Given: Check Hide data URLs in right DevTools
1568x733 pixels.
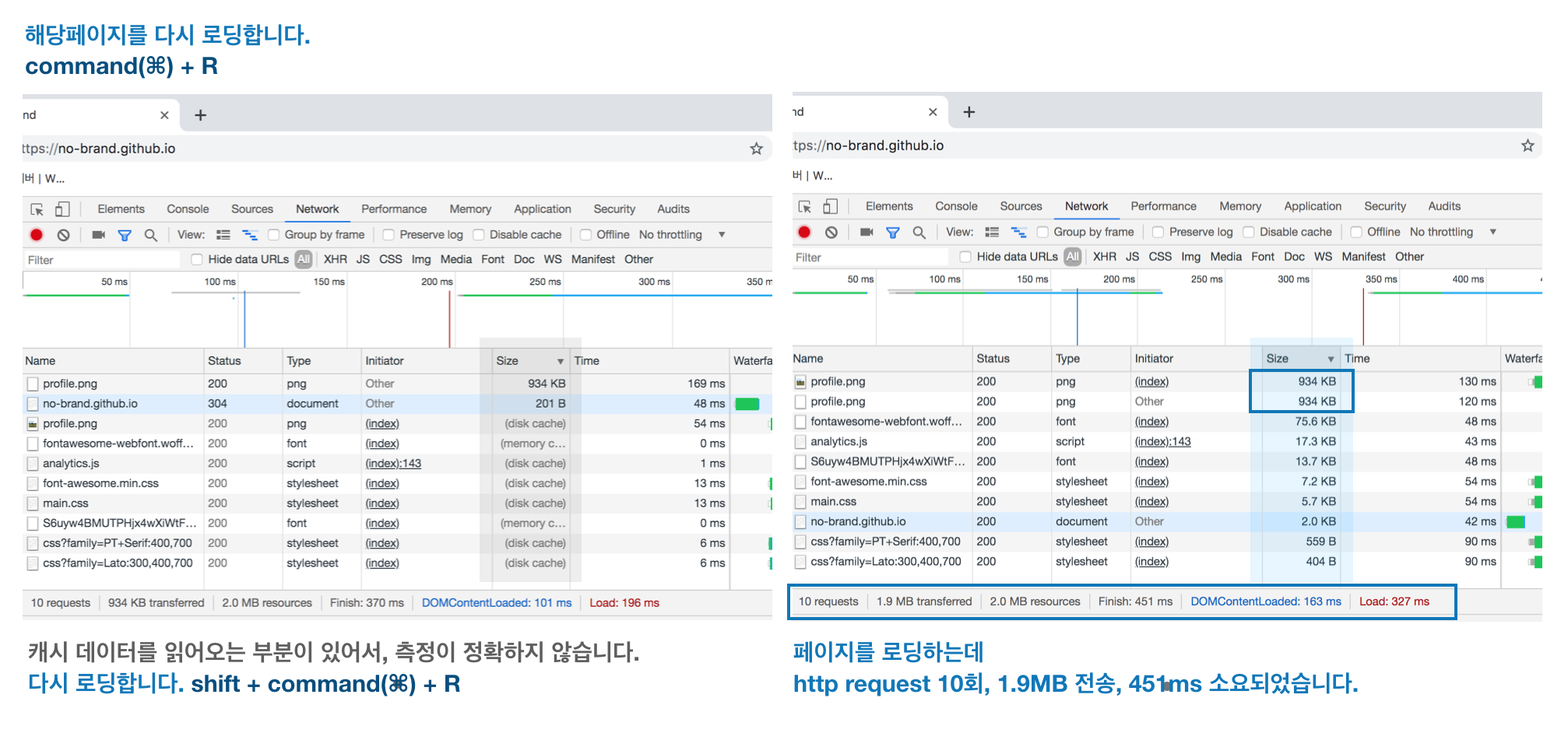Looking at the screenshot, I should click(x=965, y=257).
